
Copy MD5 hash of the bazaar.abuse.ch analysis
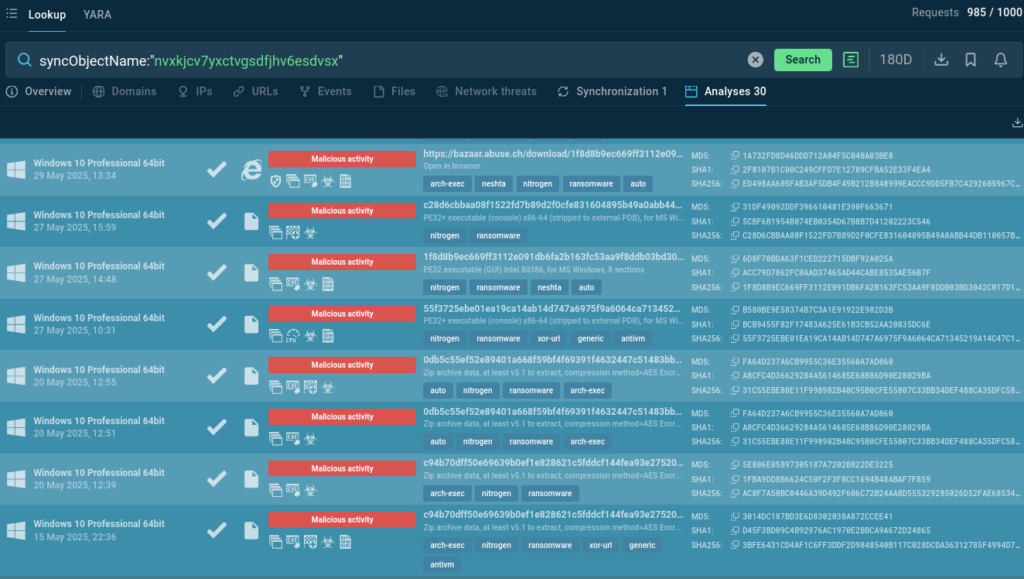[x=735, y=155]
